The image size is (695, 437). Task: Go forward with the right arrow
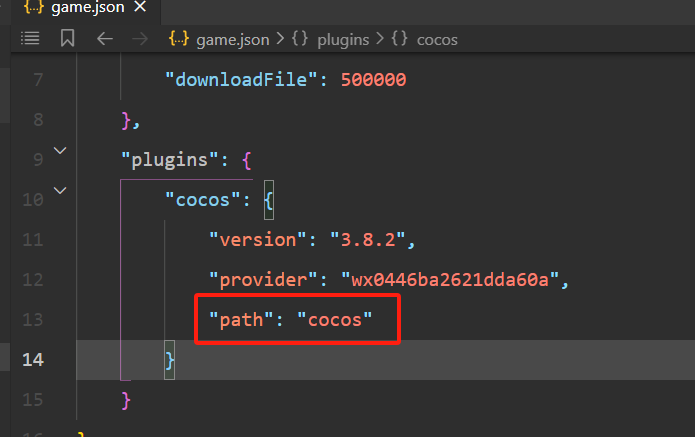[140, 39]
